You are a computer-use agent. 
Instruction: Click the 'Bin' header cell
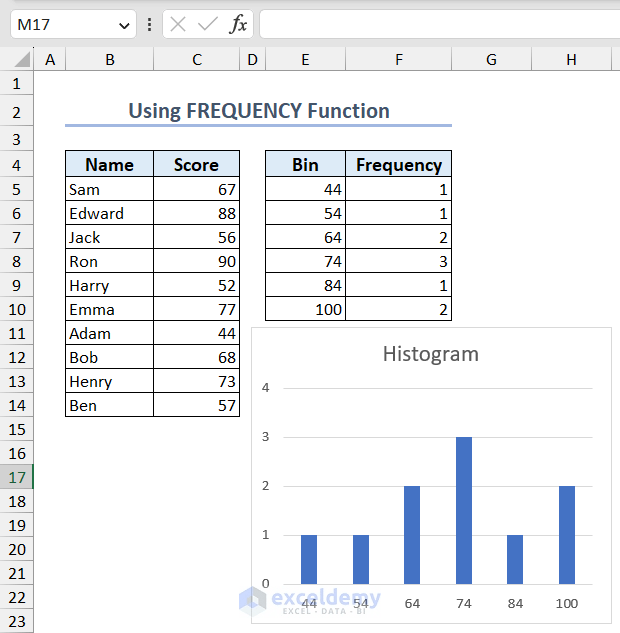point(306,164)
